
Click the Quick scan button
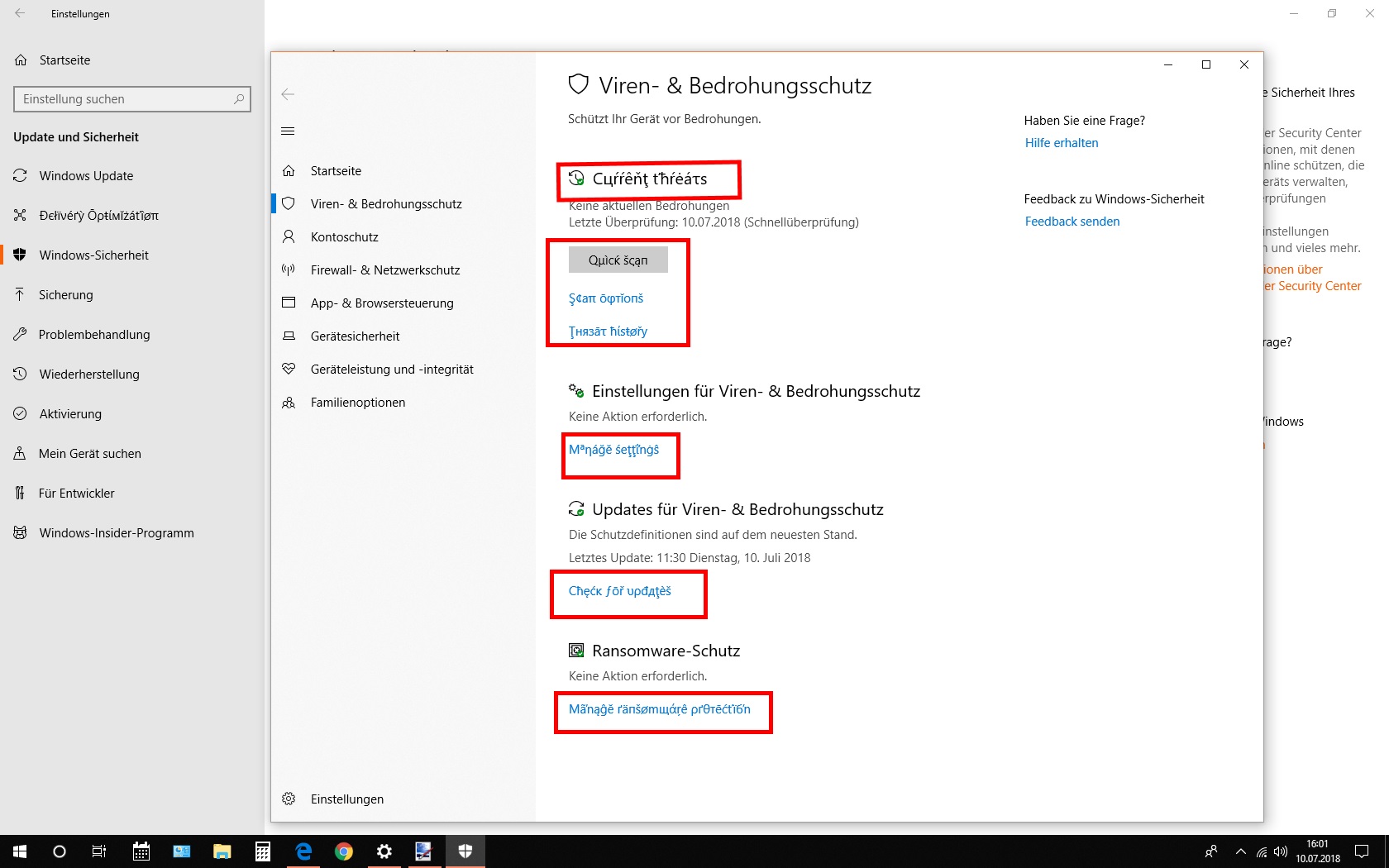[x=618, y=260]
